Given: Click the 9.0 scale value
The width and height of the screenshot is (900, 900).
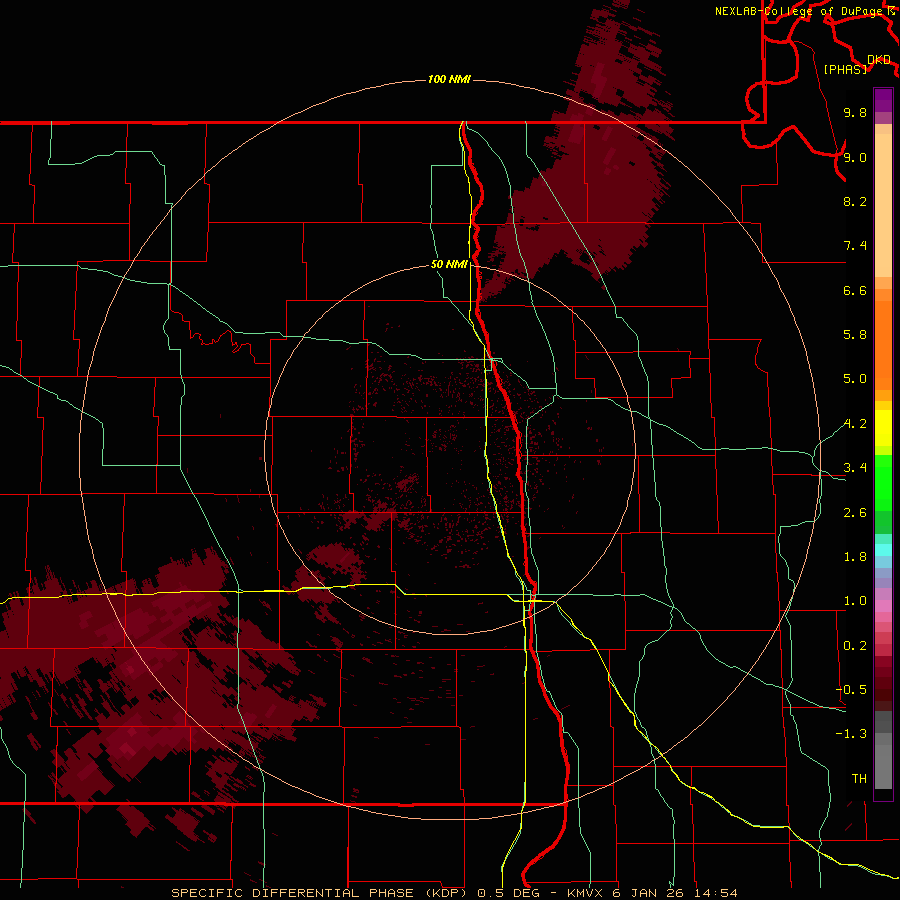Looking at the screenshot, I should point(855,157).
